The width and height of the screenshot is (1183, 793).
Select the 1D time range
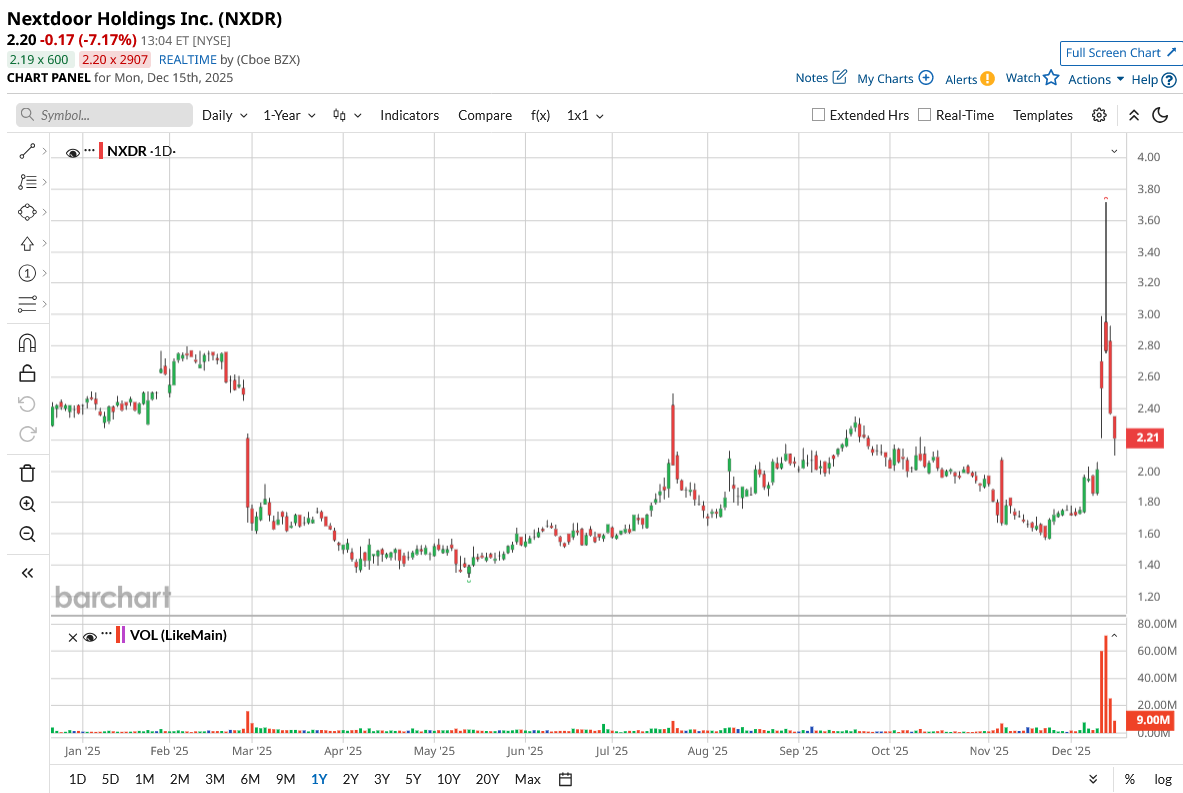(x=77, y=779)
